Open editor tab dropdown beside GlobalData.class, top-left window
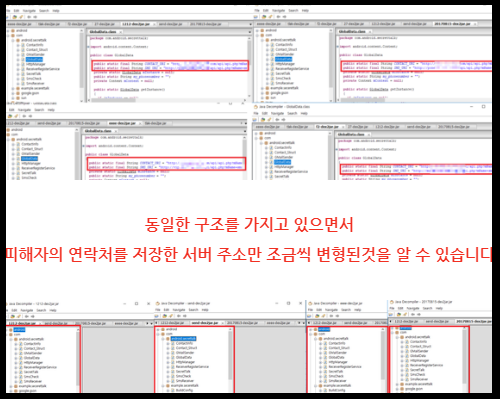This screenshot has height=399, width=500. 250,32
